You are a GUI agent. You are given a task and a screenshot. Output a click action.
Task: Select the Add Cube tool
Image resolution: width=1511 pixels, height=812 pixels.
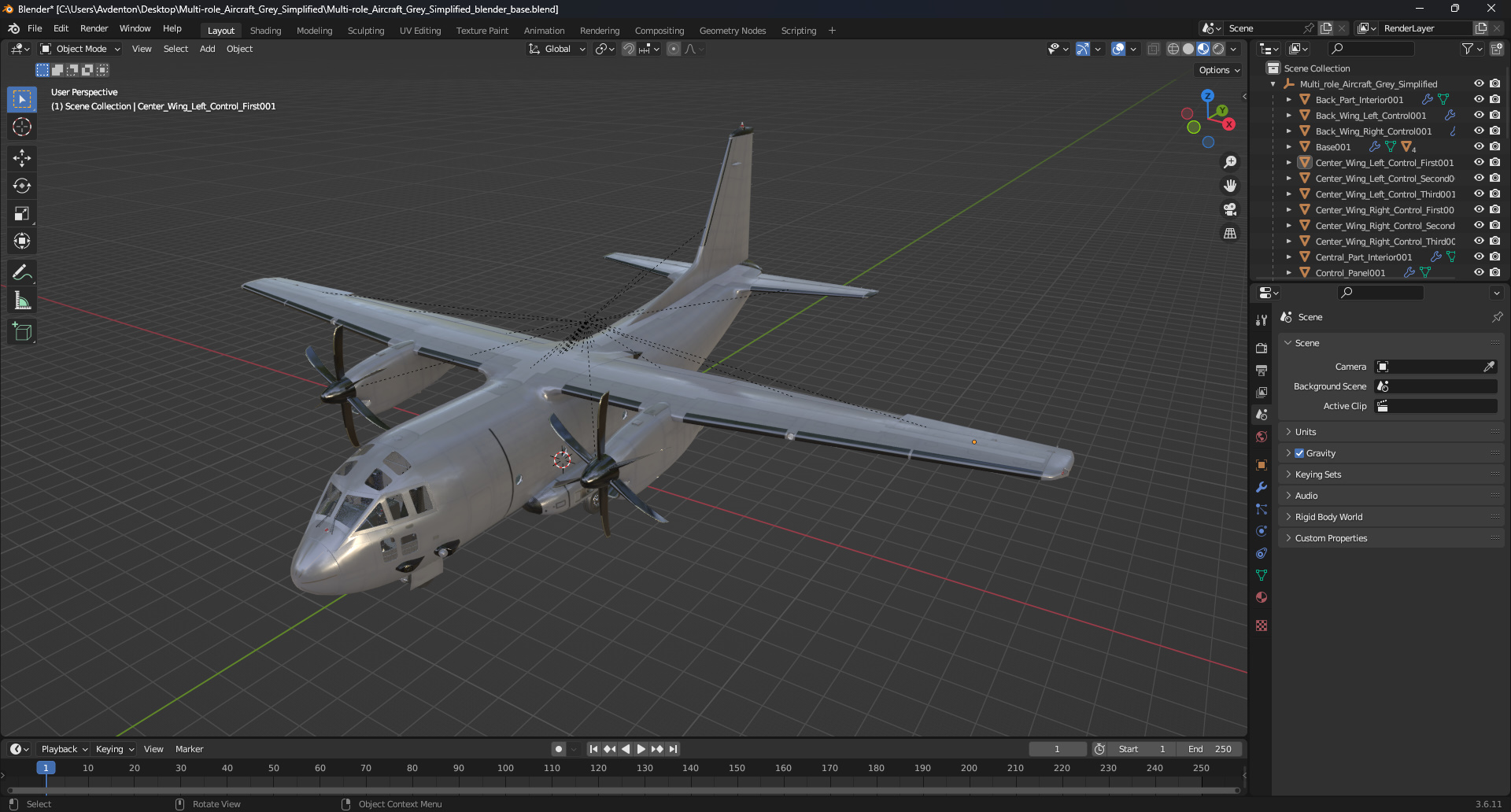tap(22, 331)
